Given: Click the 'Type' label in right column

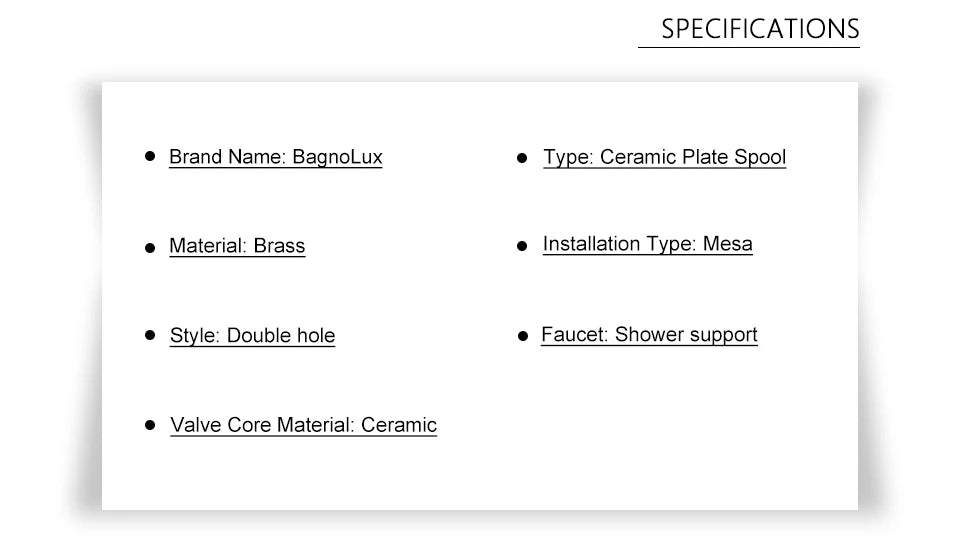Looking at the screenshot, I should (x=566, y=157).
